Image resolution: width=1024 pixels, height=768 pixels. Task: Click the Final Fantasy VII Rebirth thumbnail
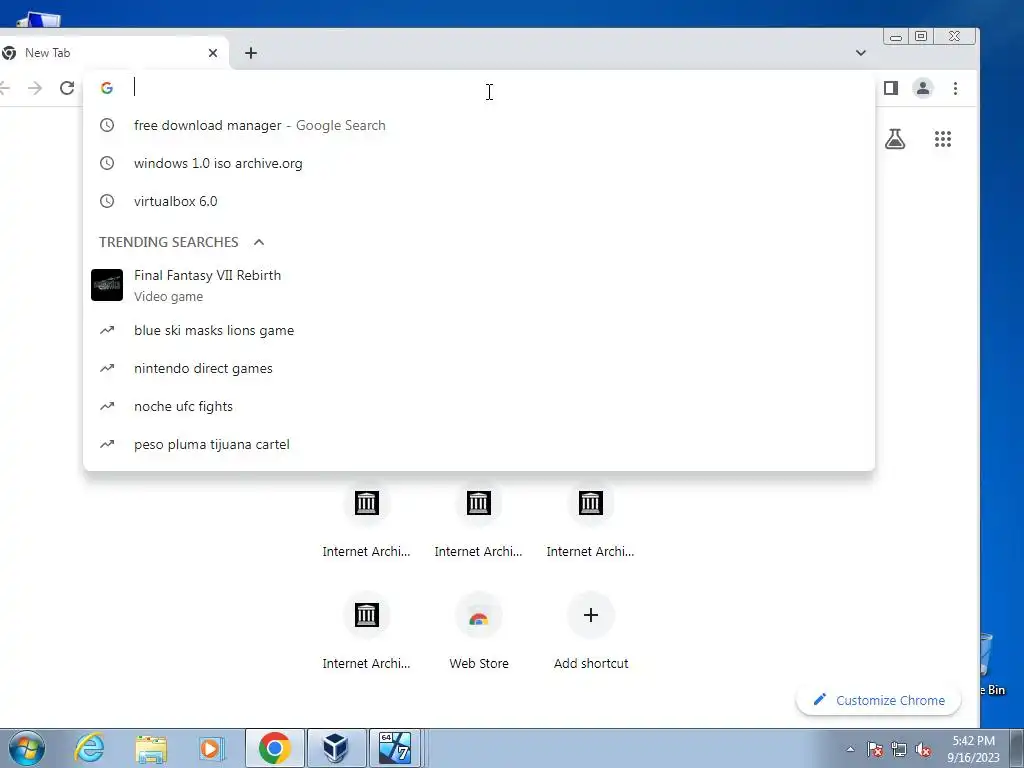point(107,285)
